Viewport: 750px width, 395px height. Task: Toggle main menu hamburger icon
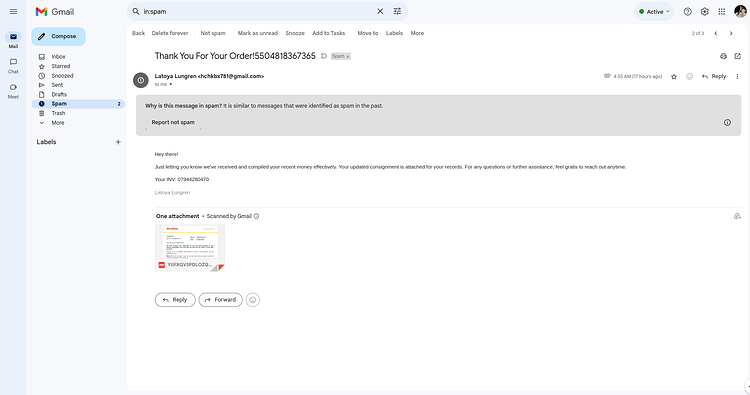[x=13, y=11]
